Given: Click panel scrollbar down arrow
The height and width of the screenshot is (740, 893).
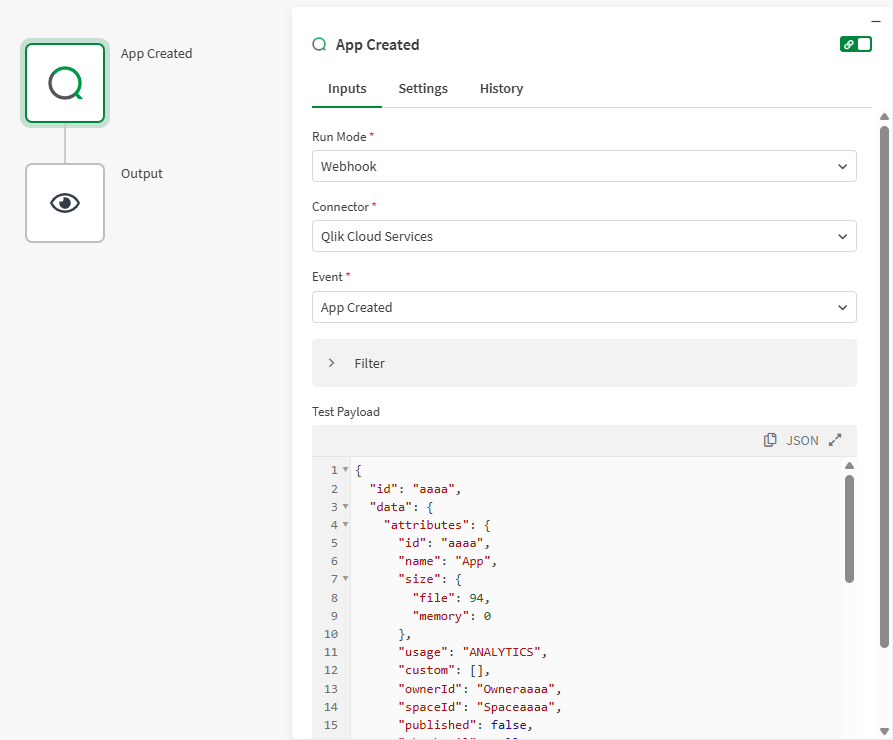Looking at the screenshot, I should 884,731.
